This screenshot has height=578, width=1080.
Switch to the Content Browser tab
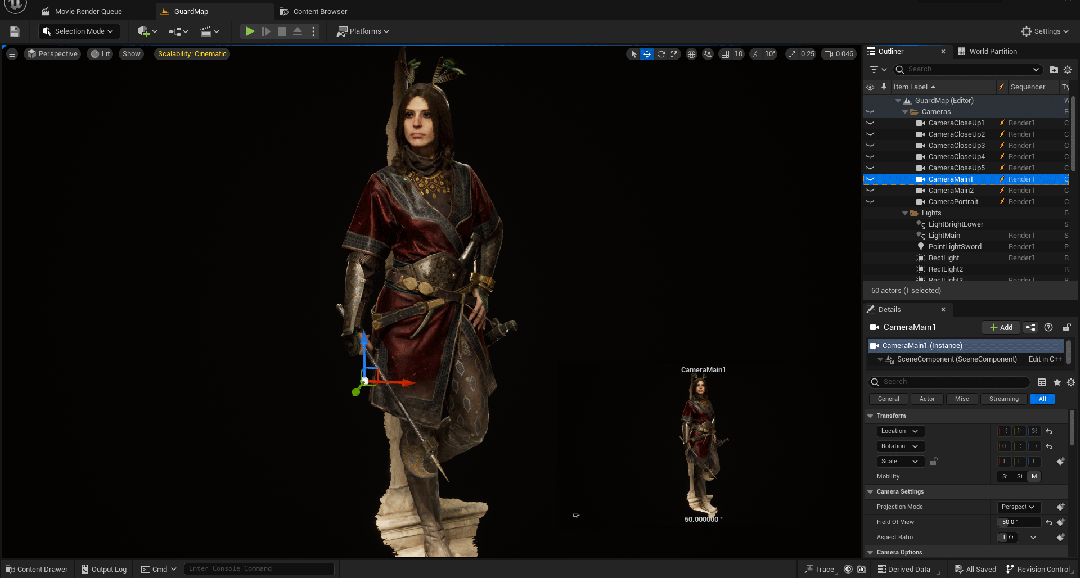pos(313,11)
